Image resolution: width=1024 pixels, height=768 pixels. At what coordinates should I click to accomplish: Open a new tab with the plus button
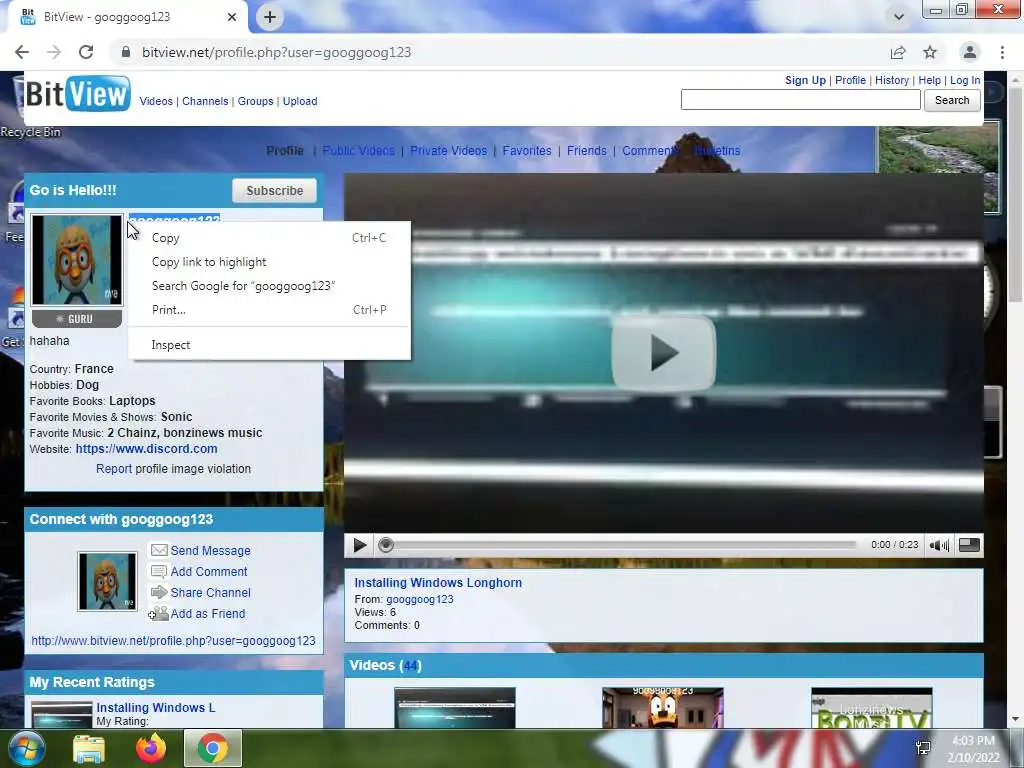pos(270,17)
